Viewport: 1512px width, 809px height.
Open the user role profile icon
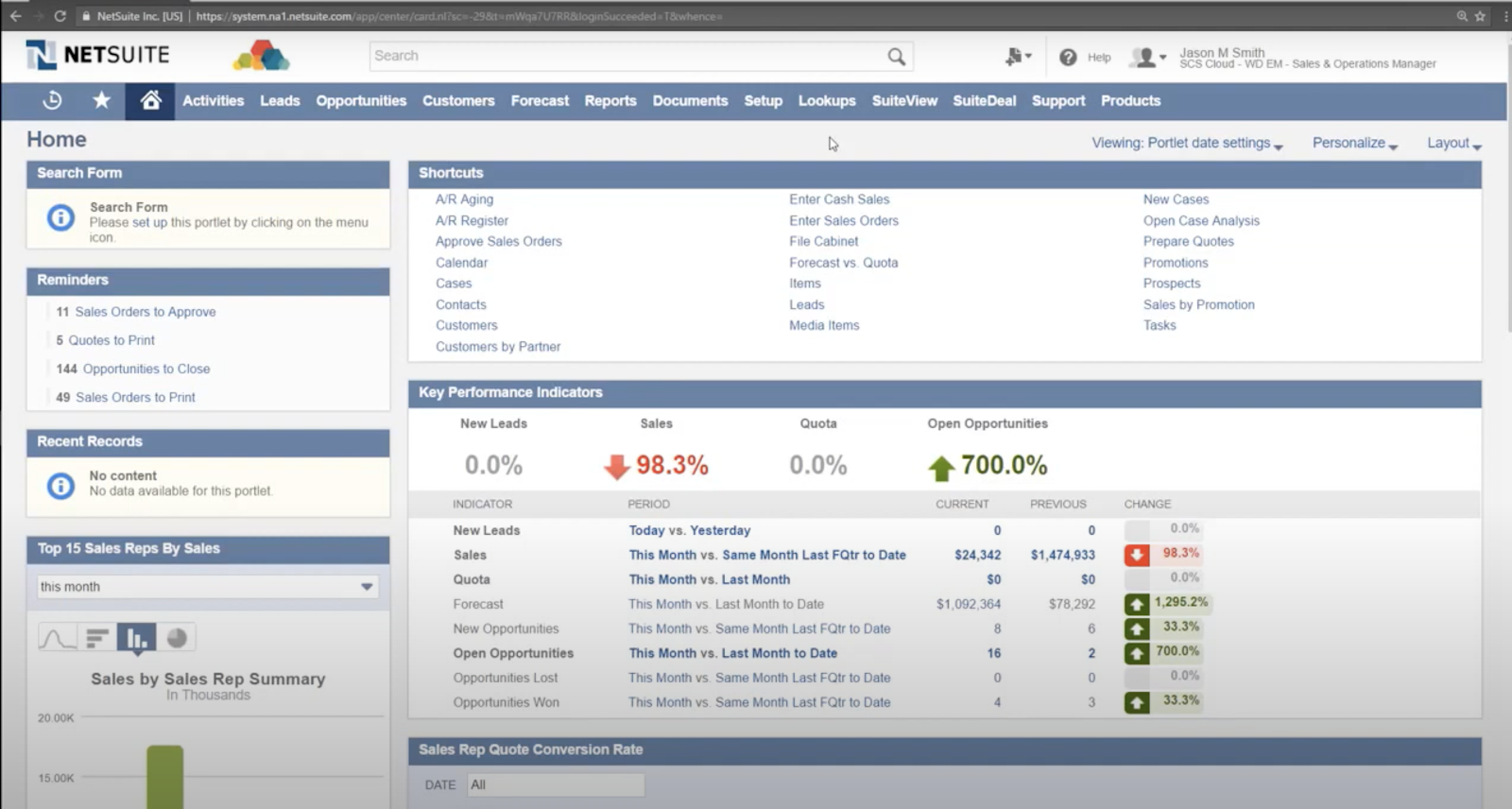coord(1147,58)
